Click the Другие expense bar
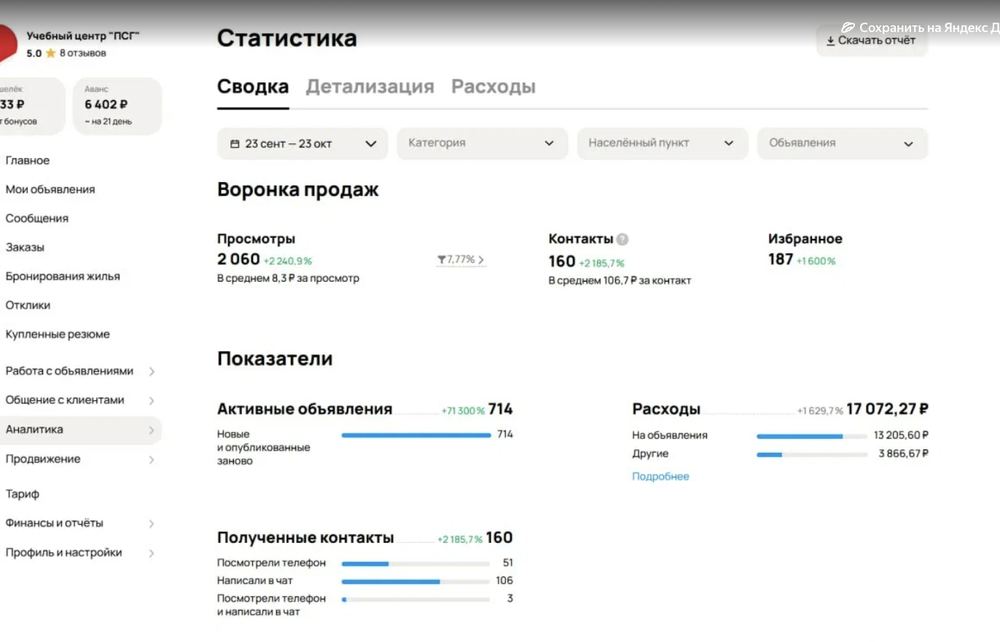This screenshot has height=642, width=1000. pyautogui.click(x=811, y=455)
